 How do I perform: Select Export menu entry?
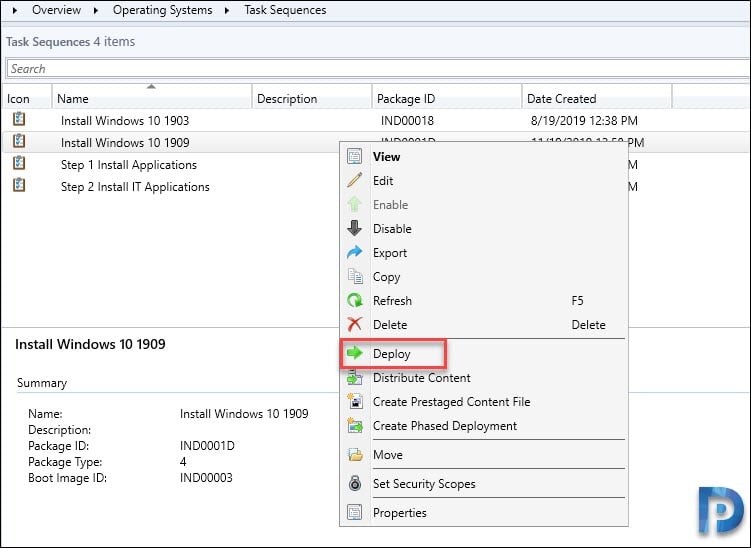point(484,252)
